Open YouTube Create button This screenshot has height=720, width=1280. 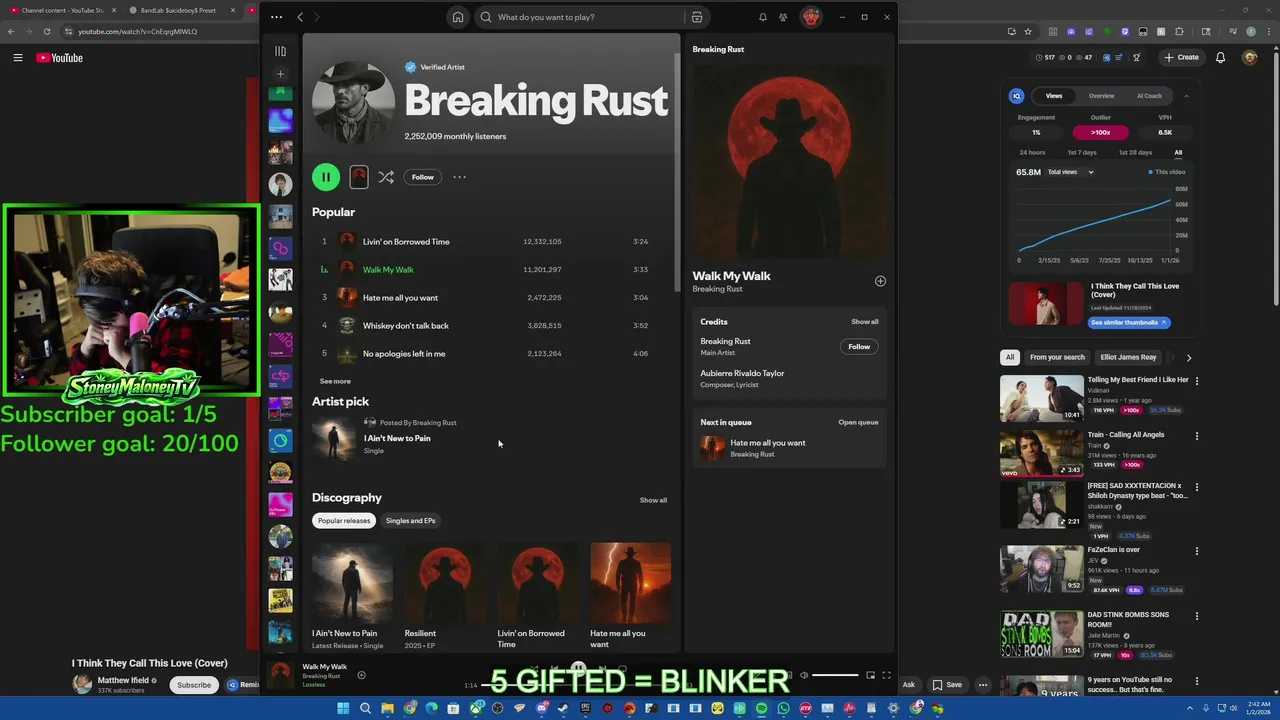point(1181,57)
